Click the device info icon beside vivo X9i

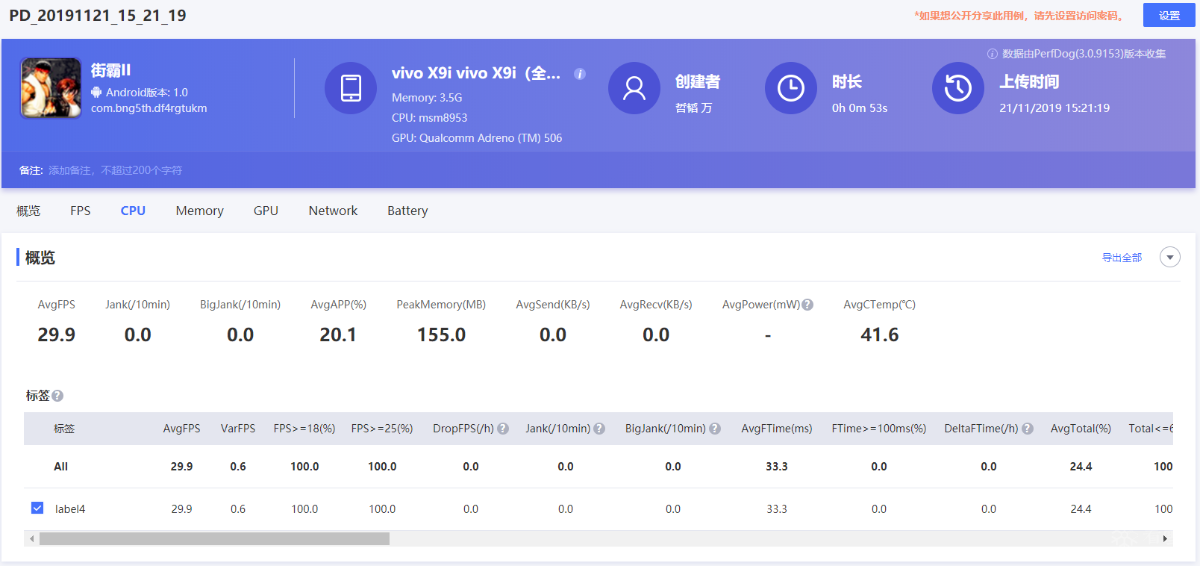pos(580,74)
